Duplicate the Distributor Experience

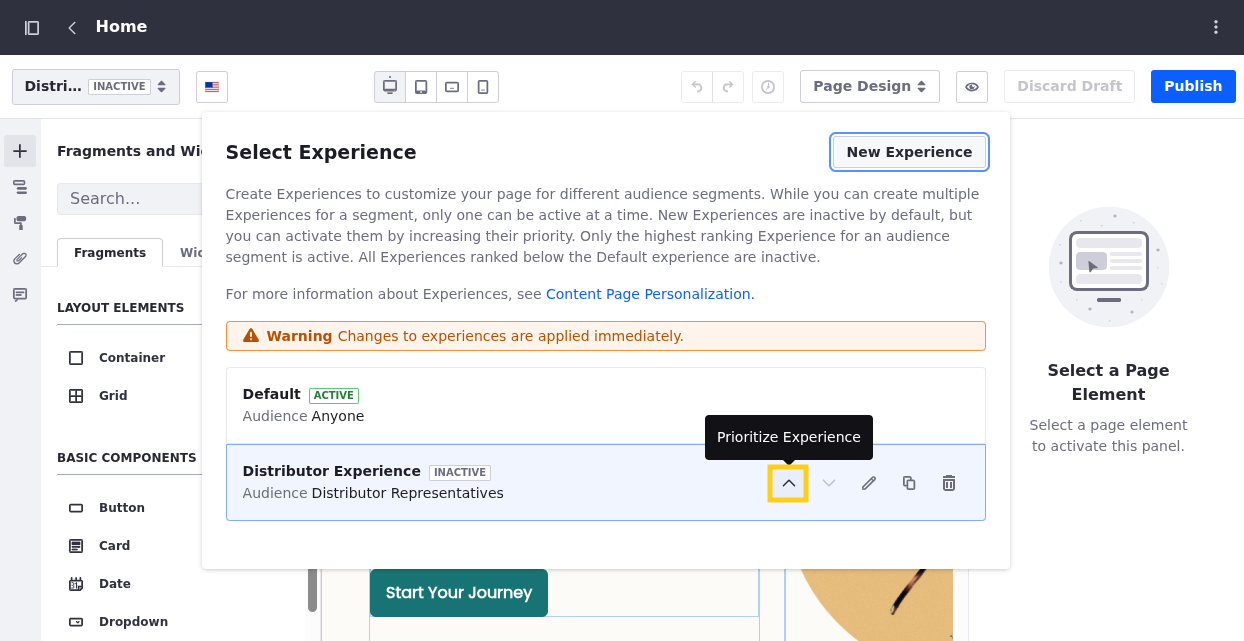click(909, 483)
